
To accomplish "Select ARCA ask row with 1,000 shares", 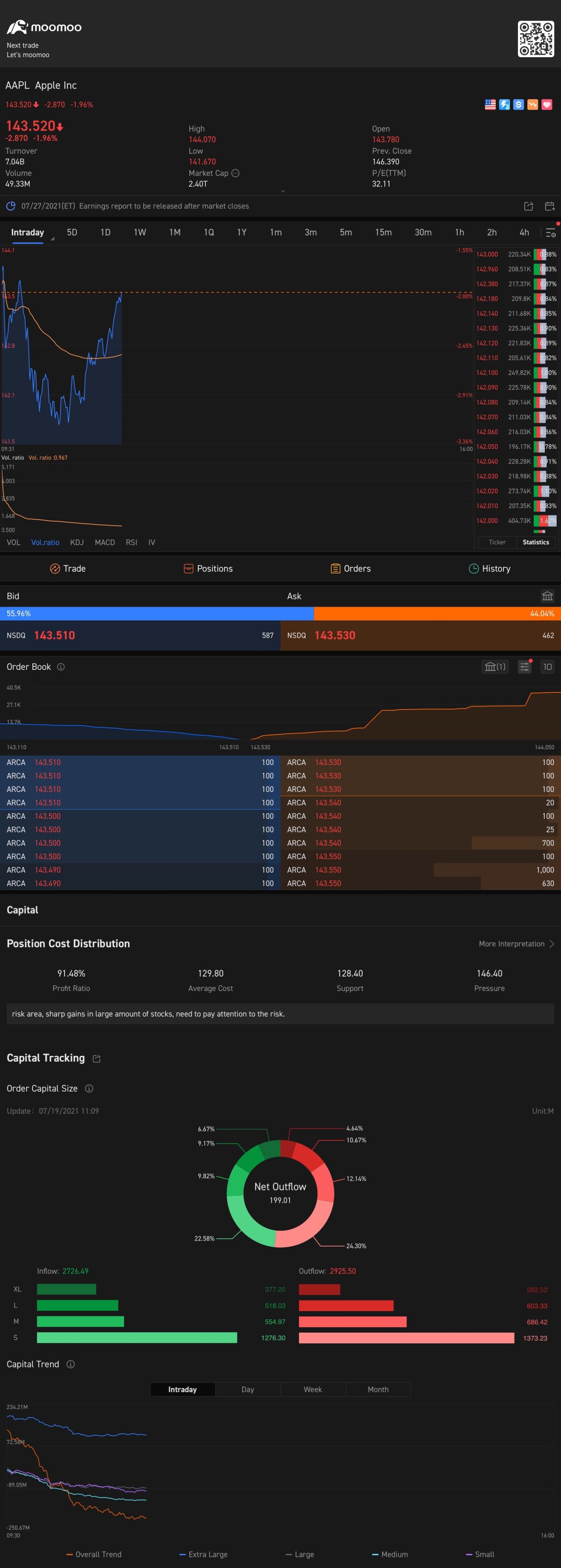I will 420,870.
